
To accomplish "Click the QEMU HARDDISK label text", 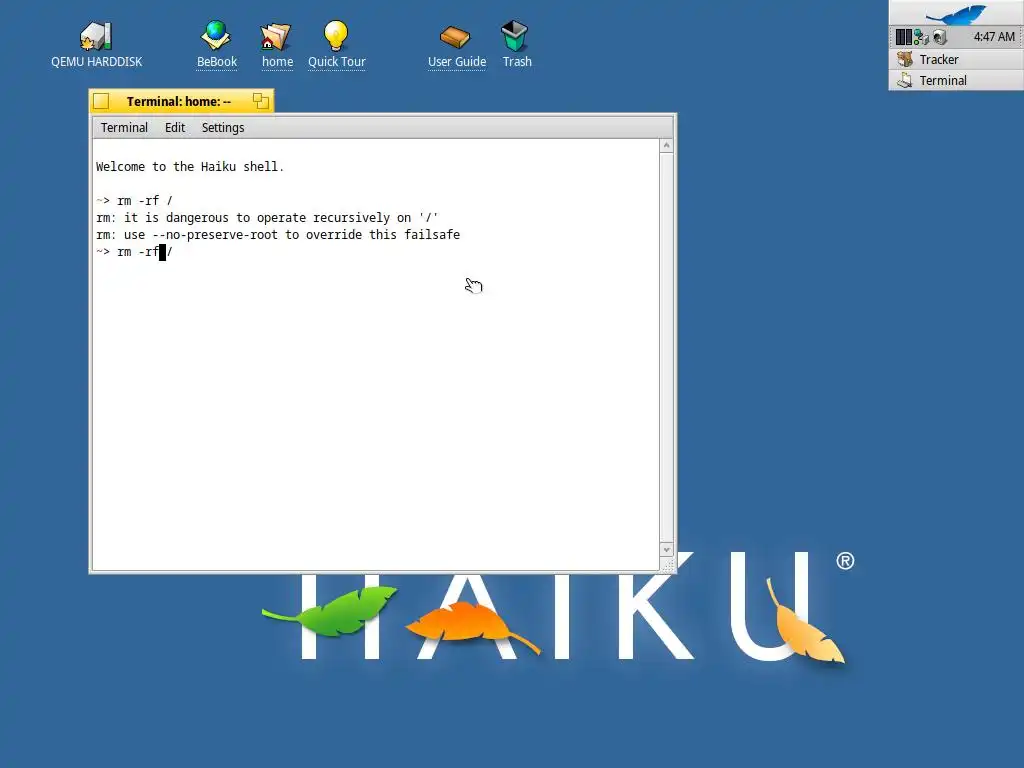I will [97, 62].
